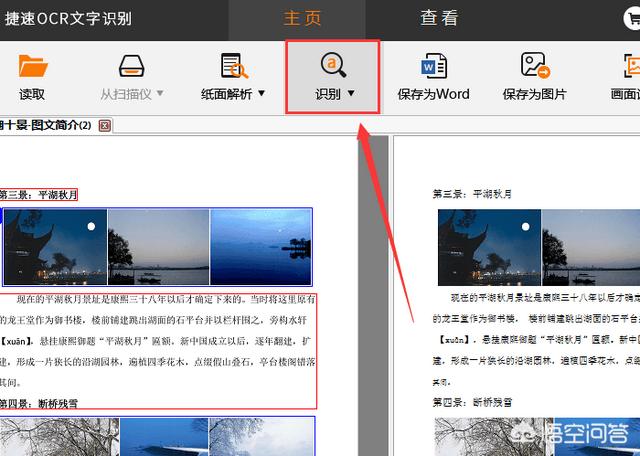
Task: Click the 识别 recognize magnifier icon
Action: (333, 66)
